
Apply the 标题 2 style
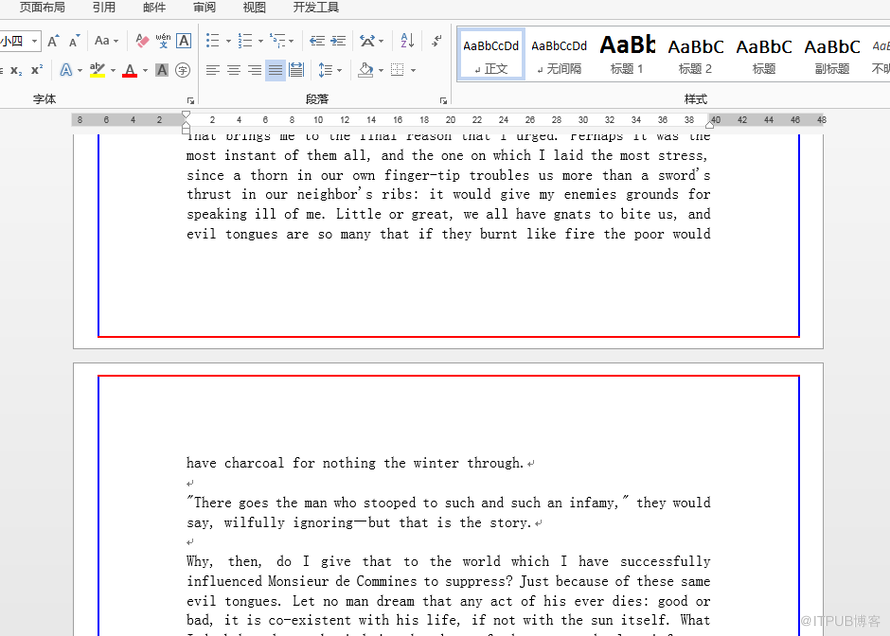pyautogui.click(x=695, y=54)
